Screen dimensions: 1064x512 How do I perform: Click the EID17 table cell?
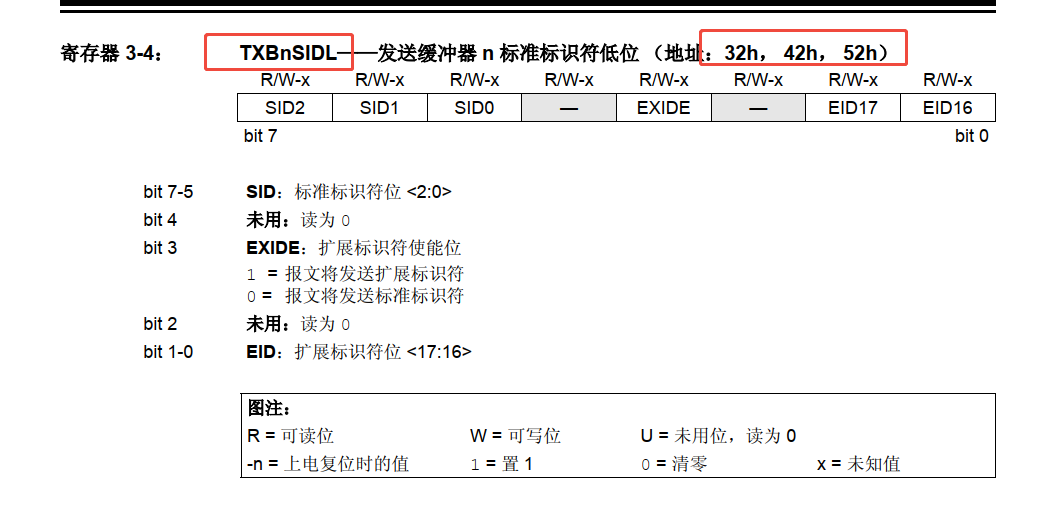pyautogui.click(x=853, y=108)
